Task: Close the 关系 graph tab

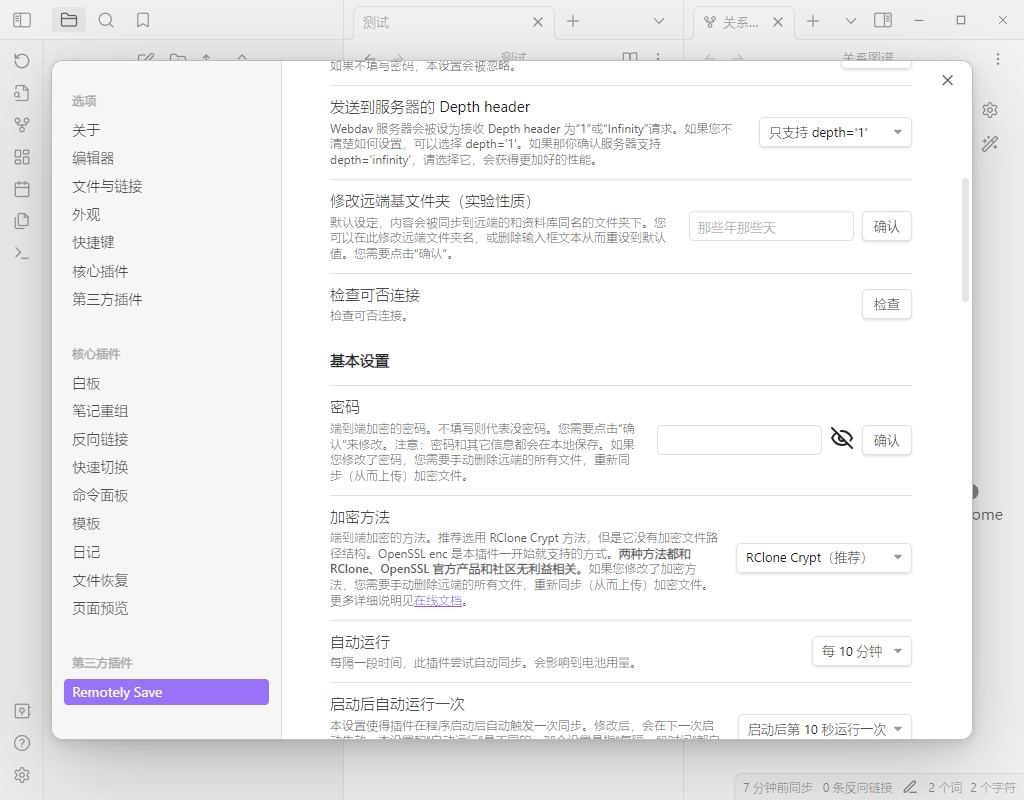Action: click(778, 22)
